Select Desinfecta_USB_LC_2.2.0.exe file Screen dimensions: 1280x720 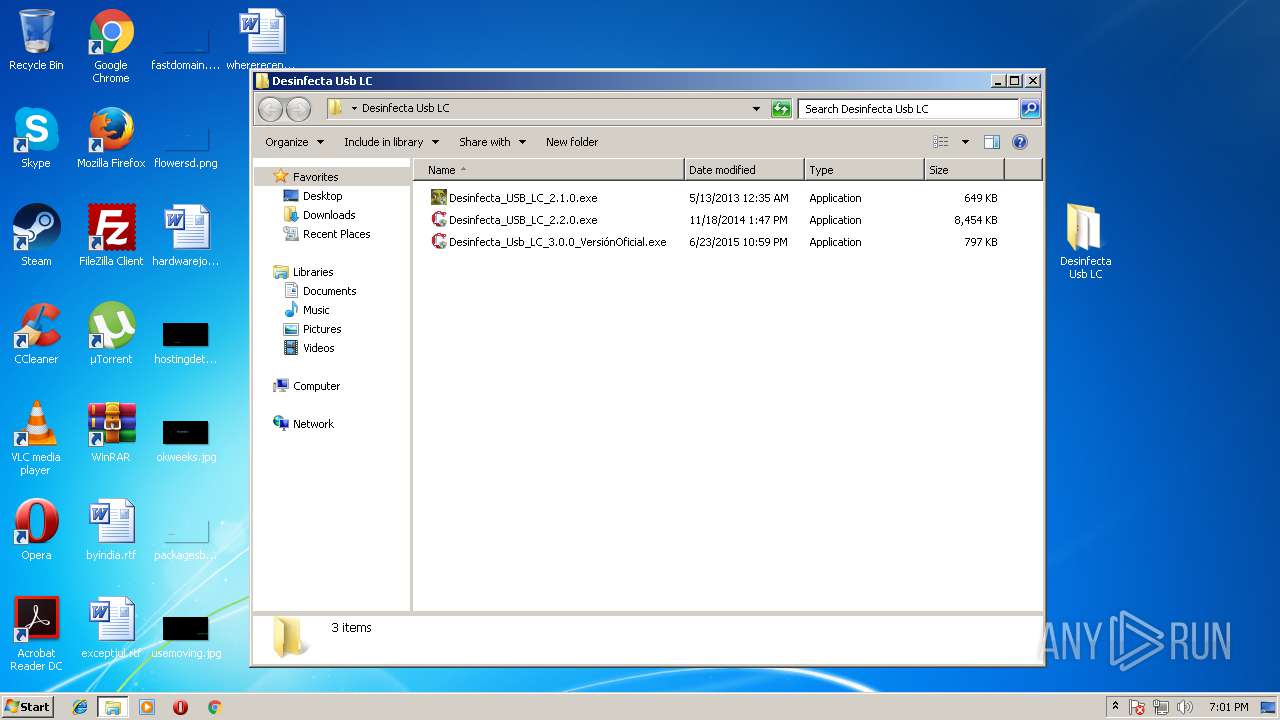[x=514, y=220]
